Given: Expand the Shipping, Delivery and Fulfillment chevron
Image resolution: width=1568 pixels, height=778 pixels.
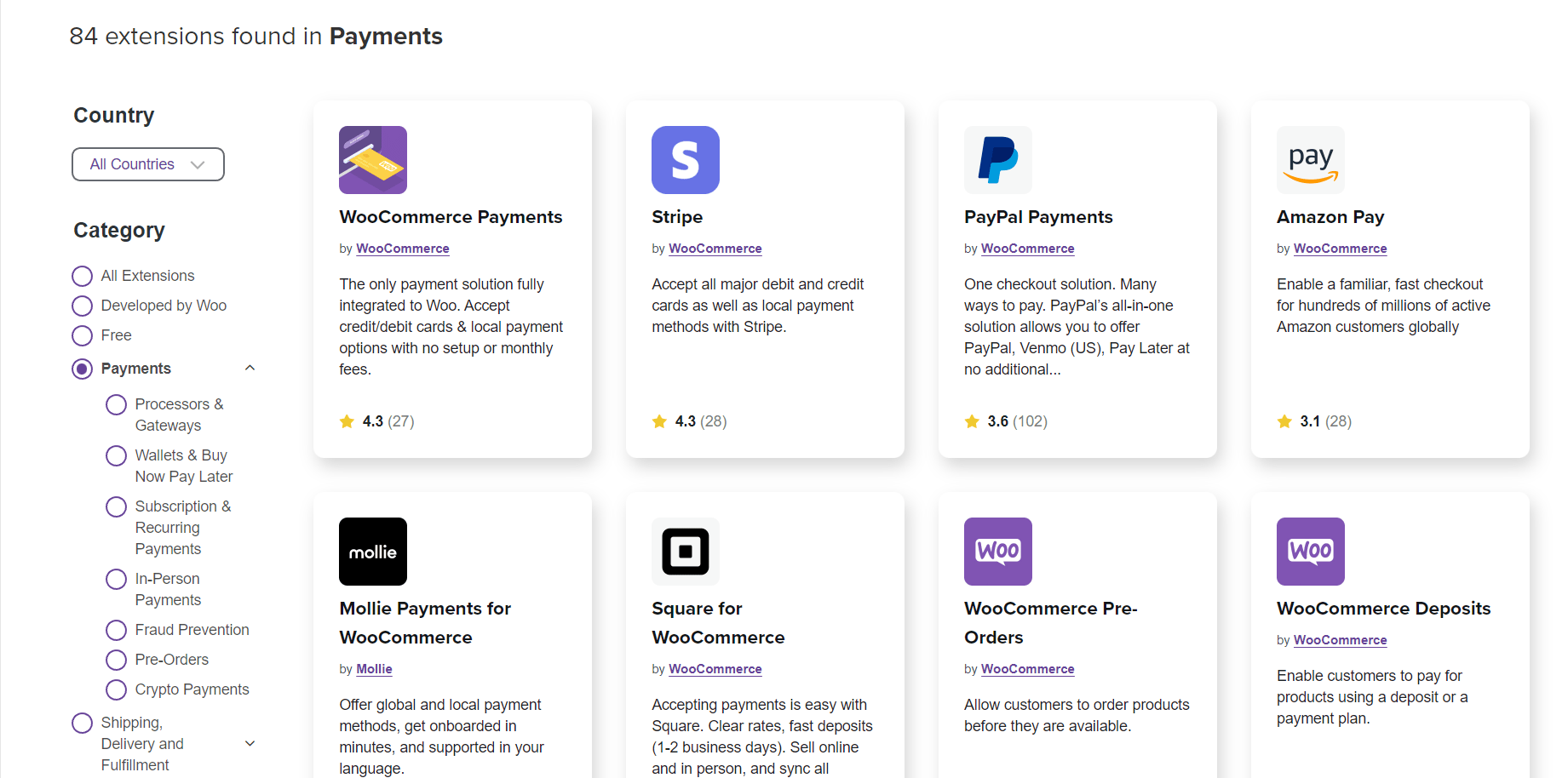Looking at the screenshot, I should click(x=250, y=743).
